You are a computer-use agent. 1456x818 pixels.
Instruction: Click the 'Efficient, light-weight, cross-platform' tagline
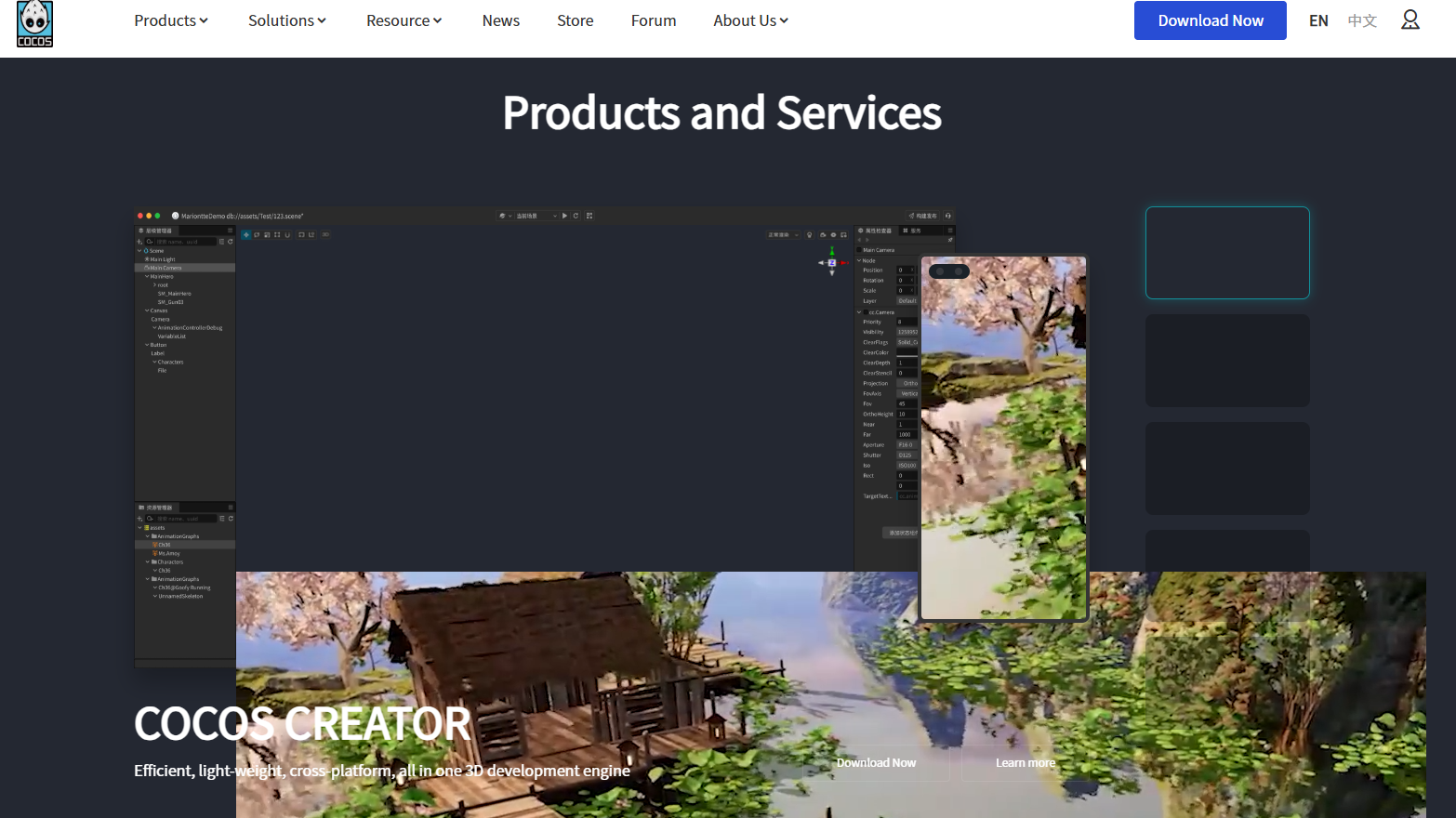click(382, 771)
